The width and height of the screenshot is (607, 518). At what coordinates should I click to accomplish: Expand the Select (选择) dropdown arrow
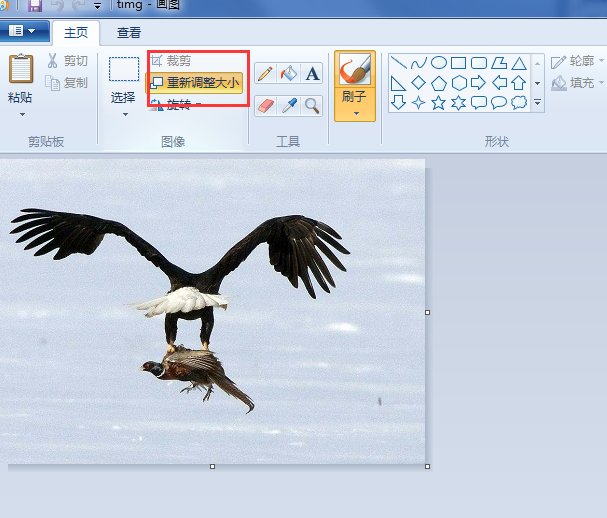pyautogui.click(x=124, y=114)
